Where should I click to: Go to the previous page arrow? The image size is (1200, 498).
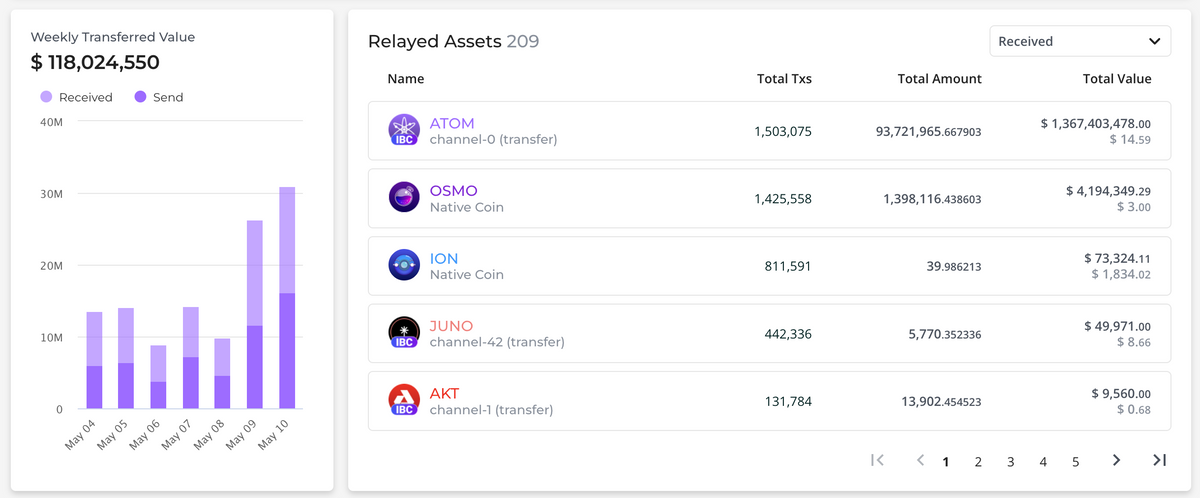920,460
